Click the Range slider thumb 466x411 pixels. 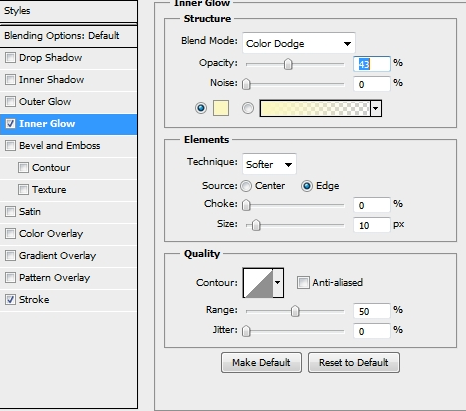click(295, 311)
